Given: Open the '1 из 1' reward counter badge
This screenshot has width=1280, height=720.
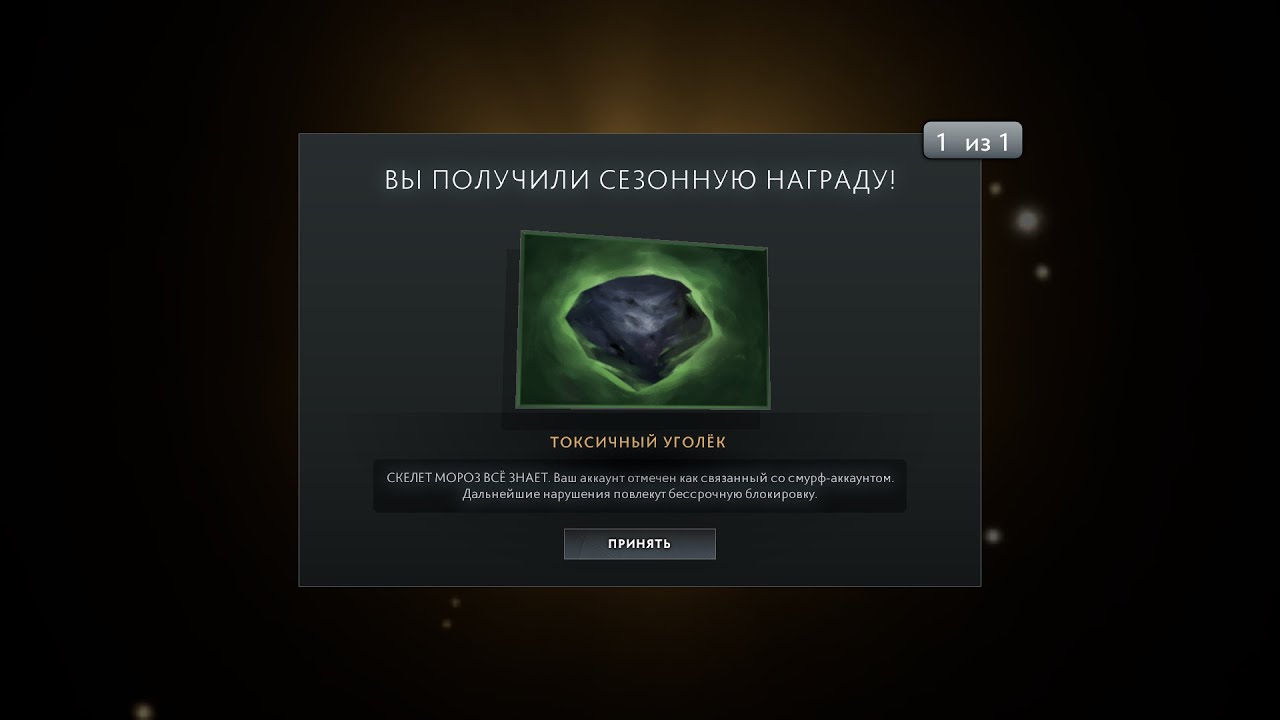Looking at the screenshot, I should tap(973, 142).
